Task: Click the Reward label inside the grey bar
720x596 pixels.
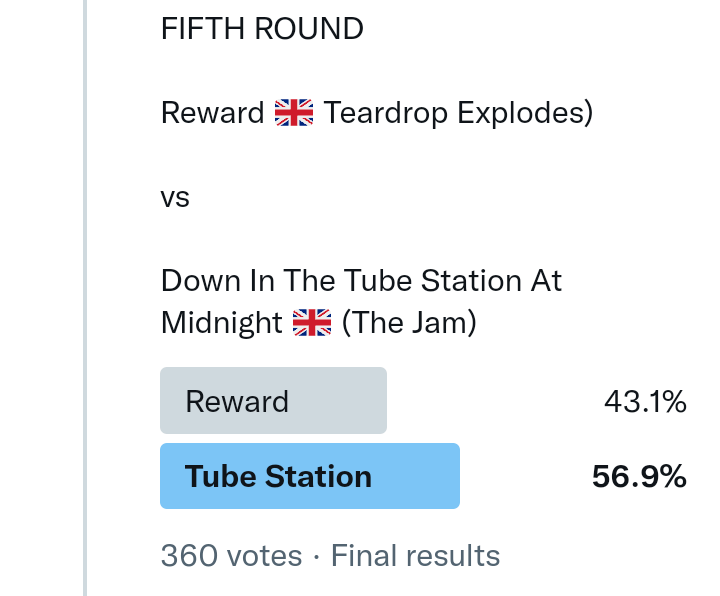Action: pos(237,402)
